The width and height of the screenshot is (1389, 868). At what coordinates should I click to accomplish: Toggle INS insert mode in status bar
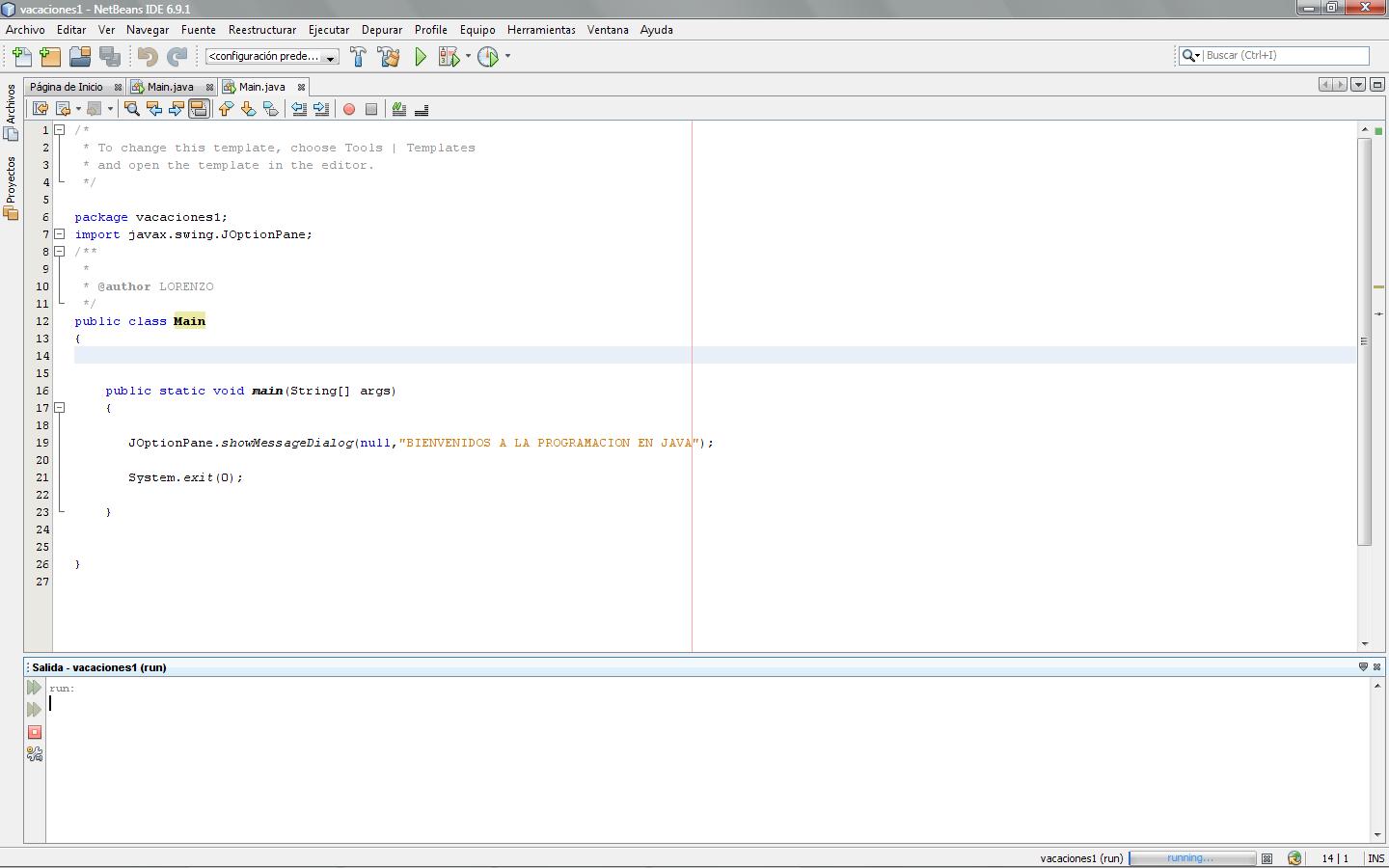(x=1375, y=858)
